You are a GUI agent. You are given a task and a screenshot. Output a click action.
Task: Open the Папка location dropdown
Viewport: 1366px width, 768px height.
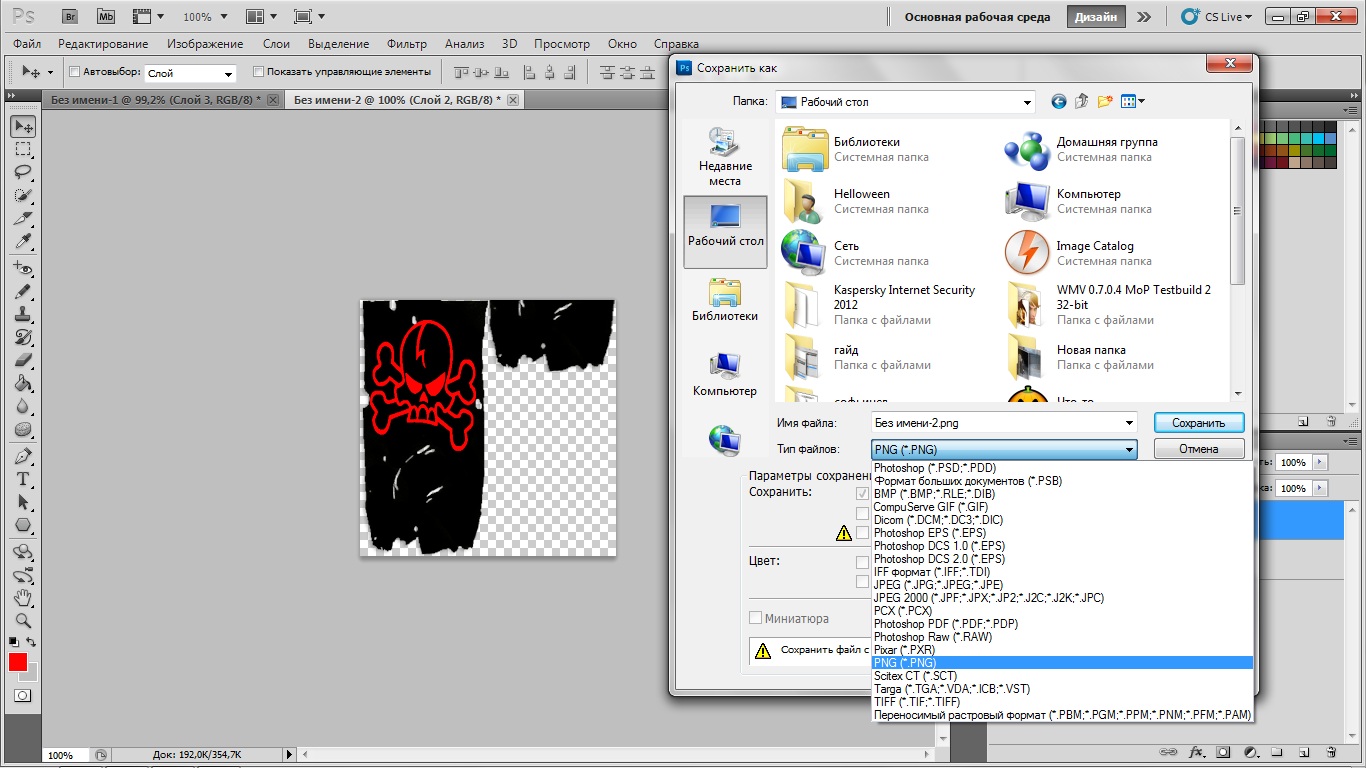click(1027, 102)
